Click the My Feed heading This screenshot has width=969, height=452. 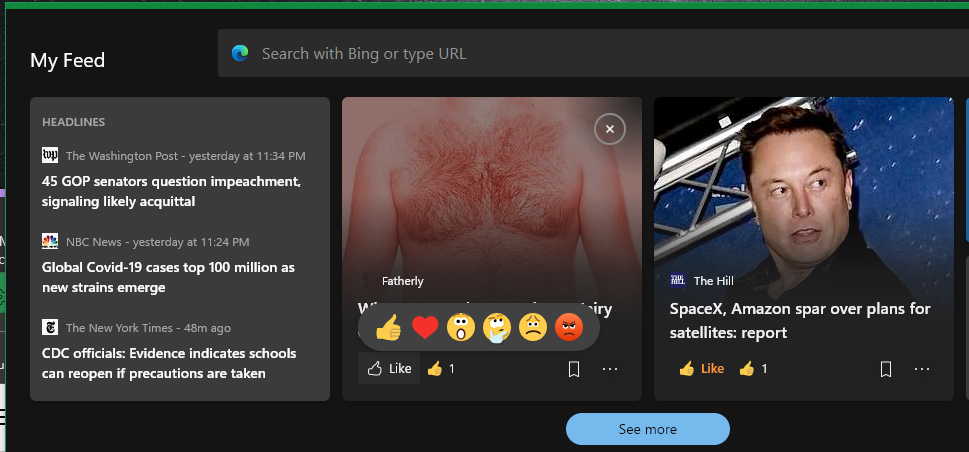click(67, 61)
